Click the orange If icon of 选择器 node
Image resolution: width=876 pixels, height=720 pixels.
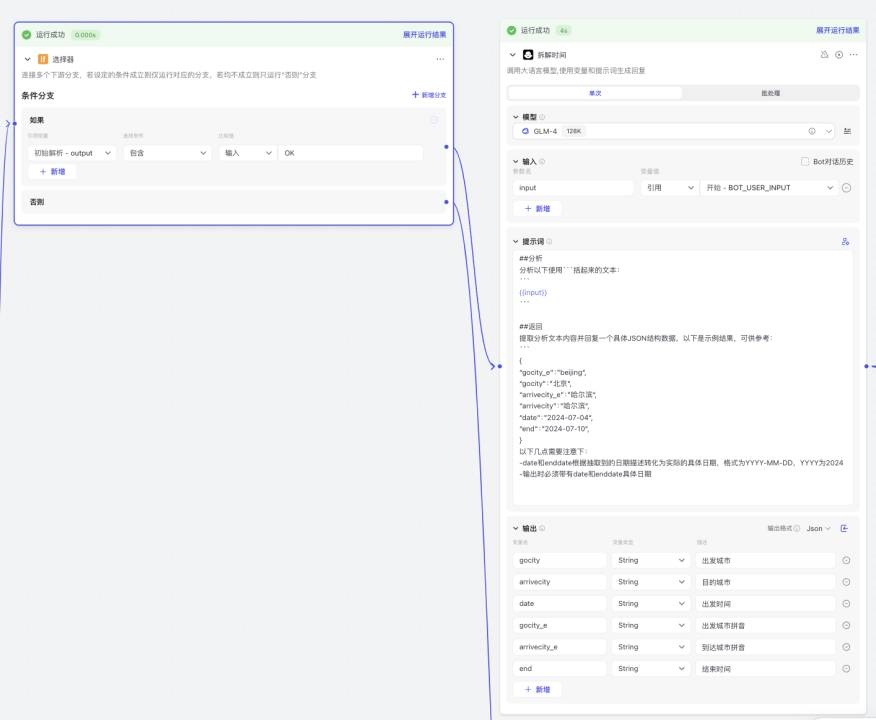(x=42, y=59)
